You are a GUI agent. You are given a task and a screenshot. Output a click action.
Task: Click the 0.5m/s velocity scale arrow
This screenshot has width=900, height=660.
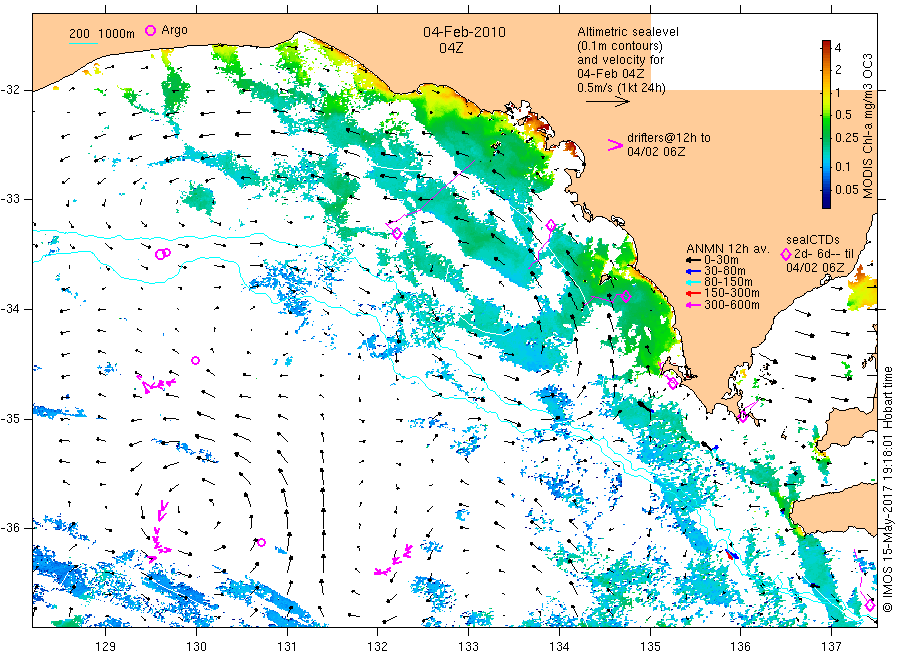[x=608, y=102]
